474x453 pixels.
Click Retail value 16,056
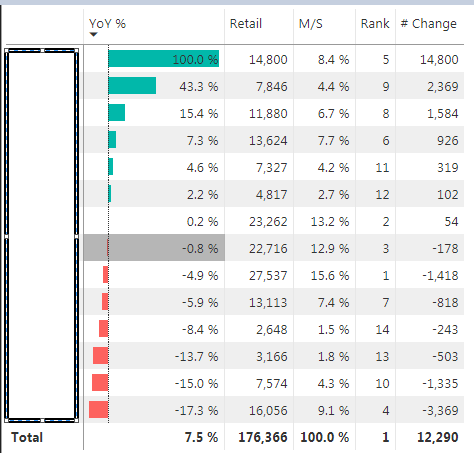pyautogui.click(x=268, y=411)
